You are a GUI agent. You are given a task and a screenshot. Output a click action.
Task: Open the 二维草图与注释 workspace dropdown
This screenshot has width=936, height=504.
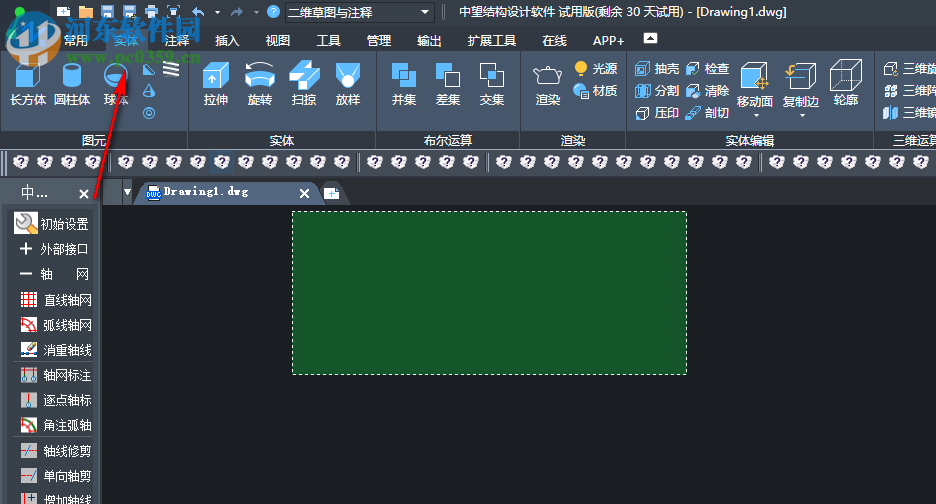(359, 12)
